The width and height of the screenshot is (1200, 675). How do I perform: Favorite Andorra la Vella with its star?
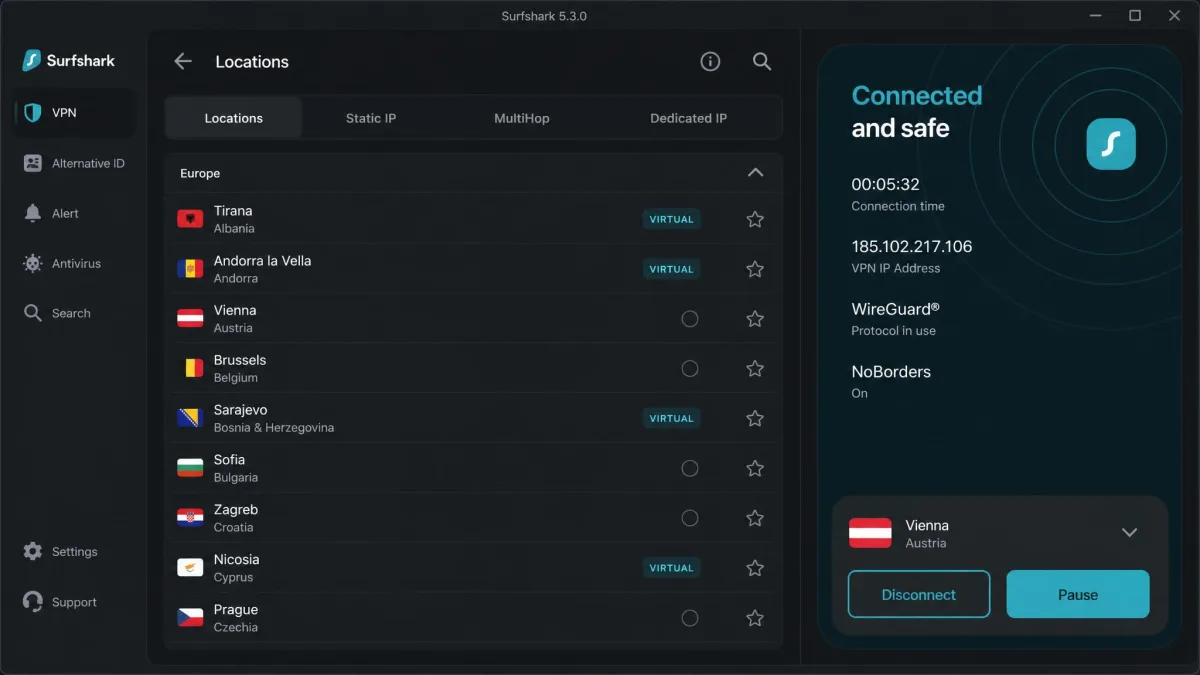[755, 269]
